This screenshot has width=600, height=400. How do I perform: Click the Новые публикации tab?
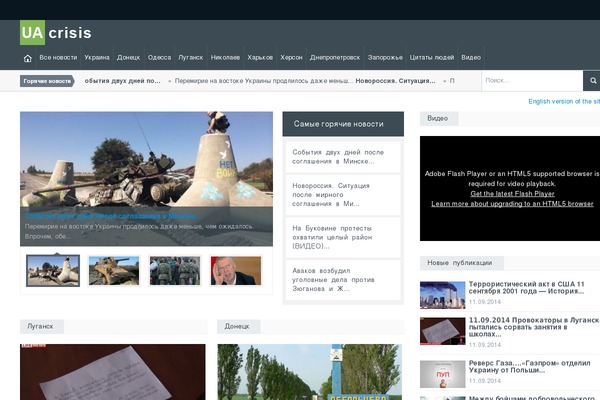461,263
